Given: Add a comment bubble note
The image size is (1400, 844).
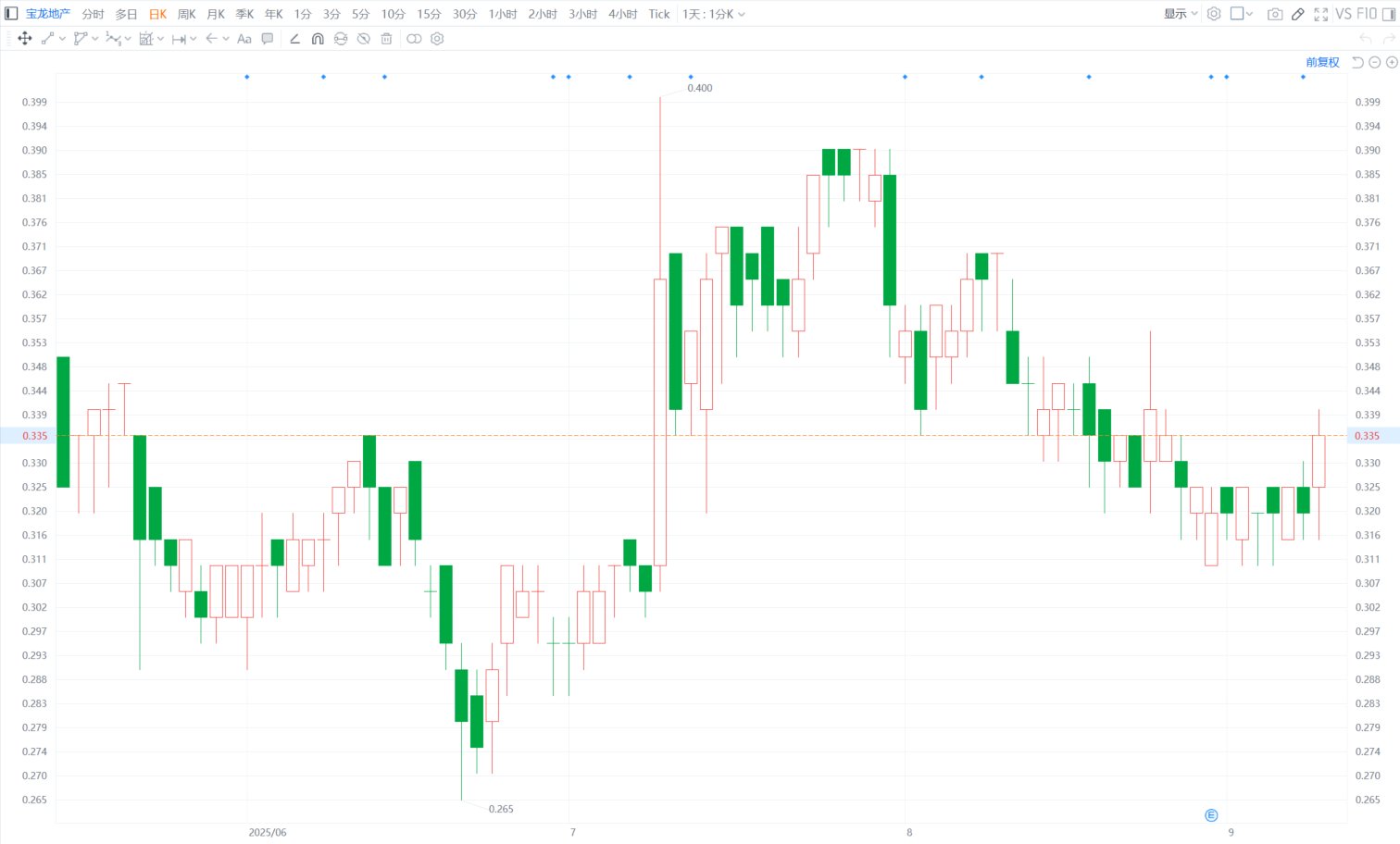Looking at the screenshot, I should (268, 39).
